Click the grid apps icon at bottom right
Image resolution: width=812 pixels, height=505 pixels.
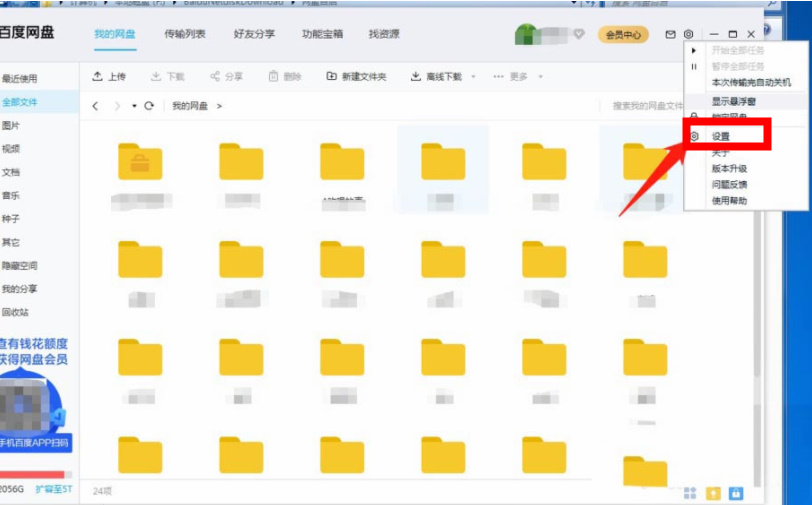click(690, 493)
